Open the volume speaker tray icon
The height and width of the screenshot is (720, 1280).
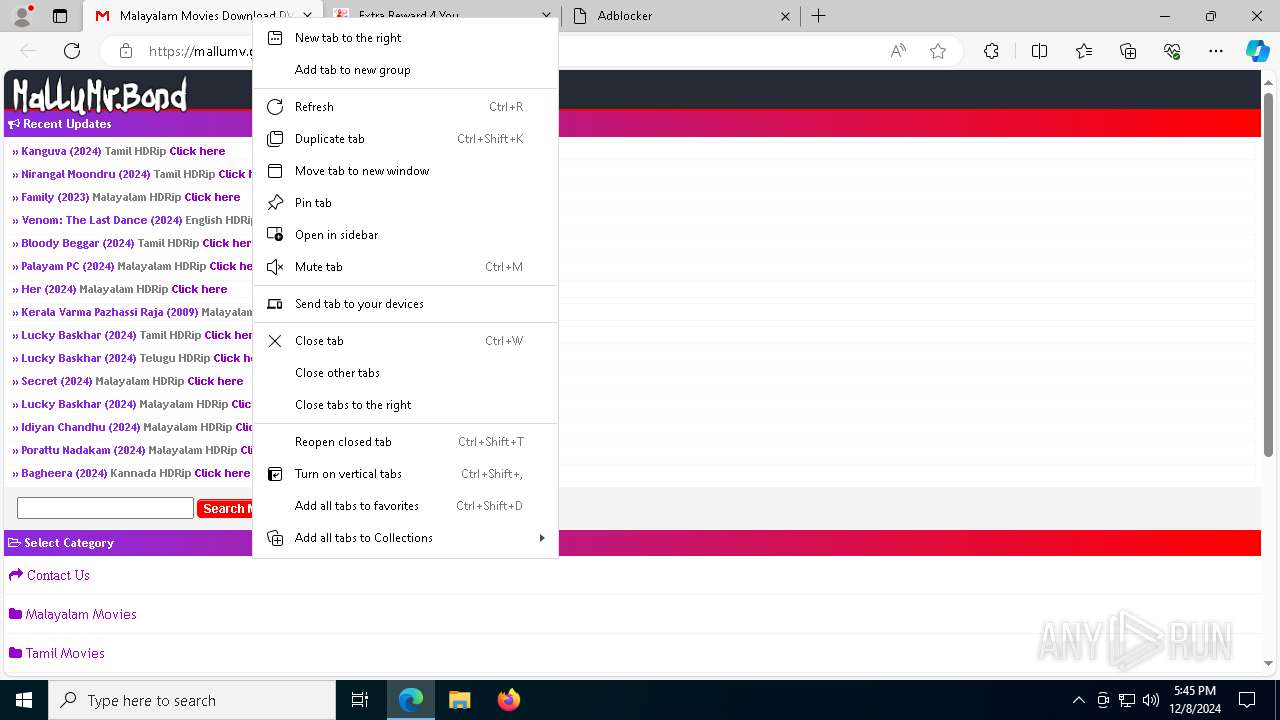[x=1150, y=700]
